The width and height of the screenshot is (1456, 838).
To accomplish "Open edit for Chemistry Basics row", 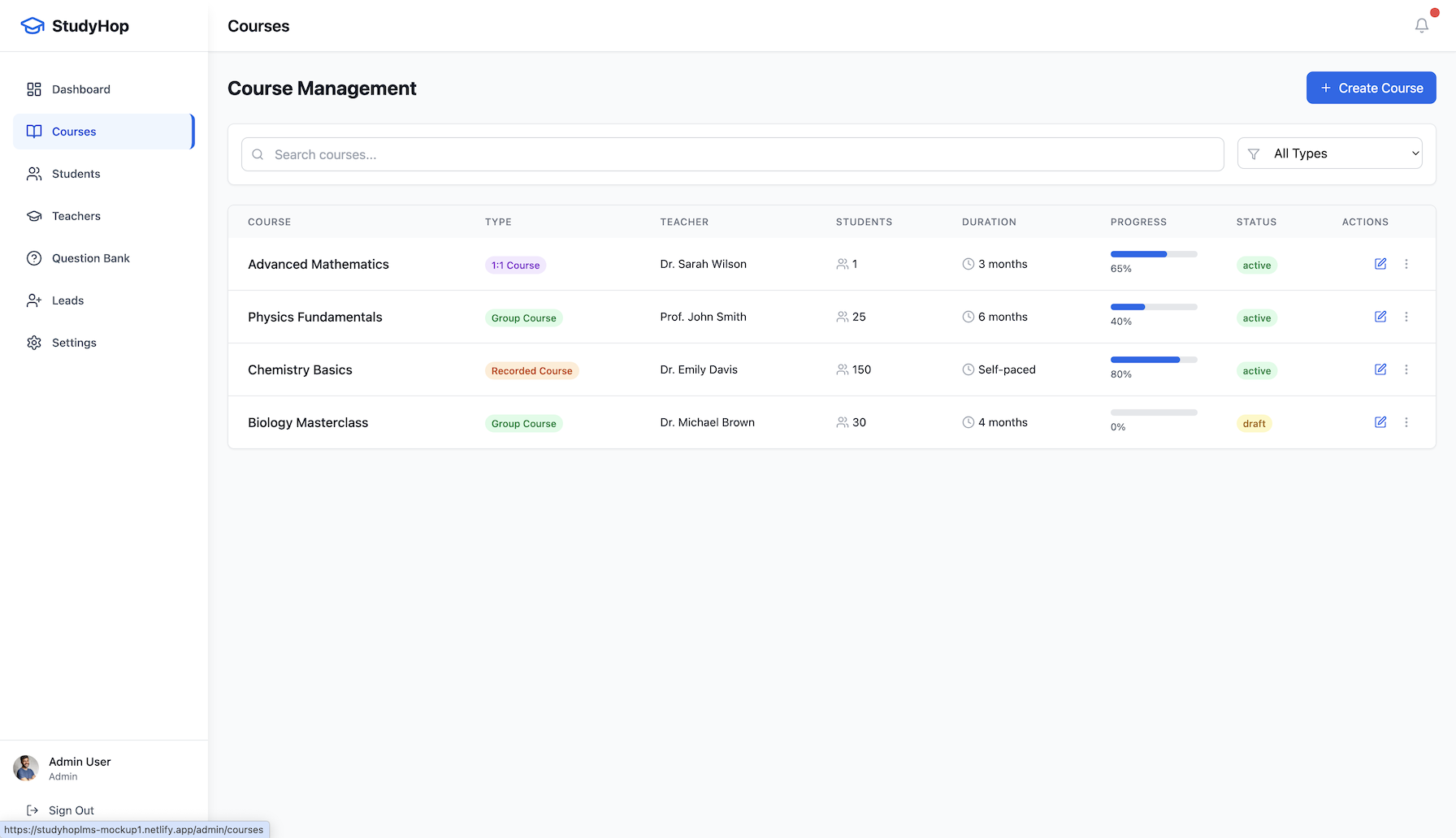I will (x=1380, y=369).
